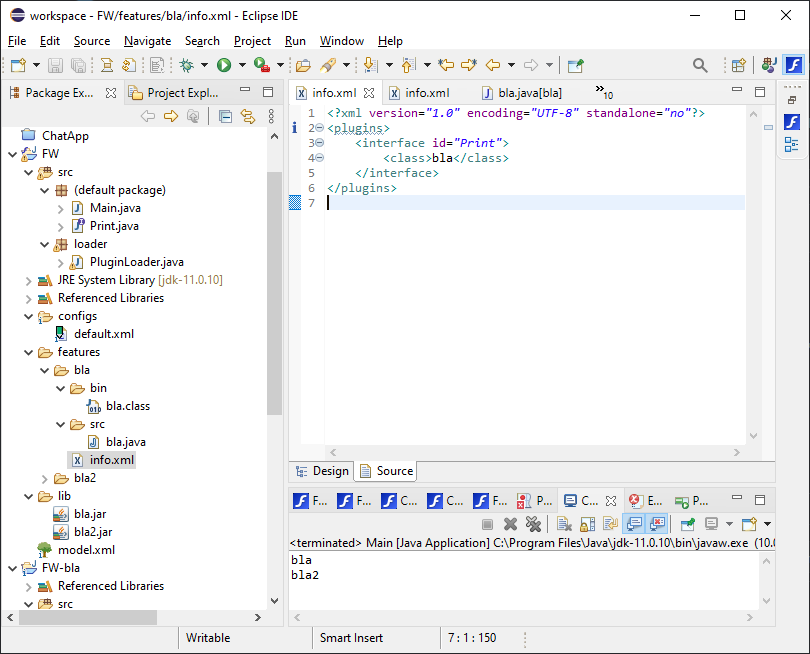Toggle Link with Editor in Package Explorer
The height and width of the screenshot is (654, 810).
click(x=247, y=116)
